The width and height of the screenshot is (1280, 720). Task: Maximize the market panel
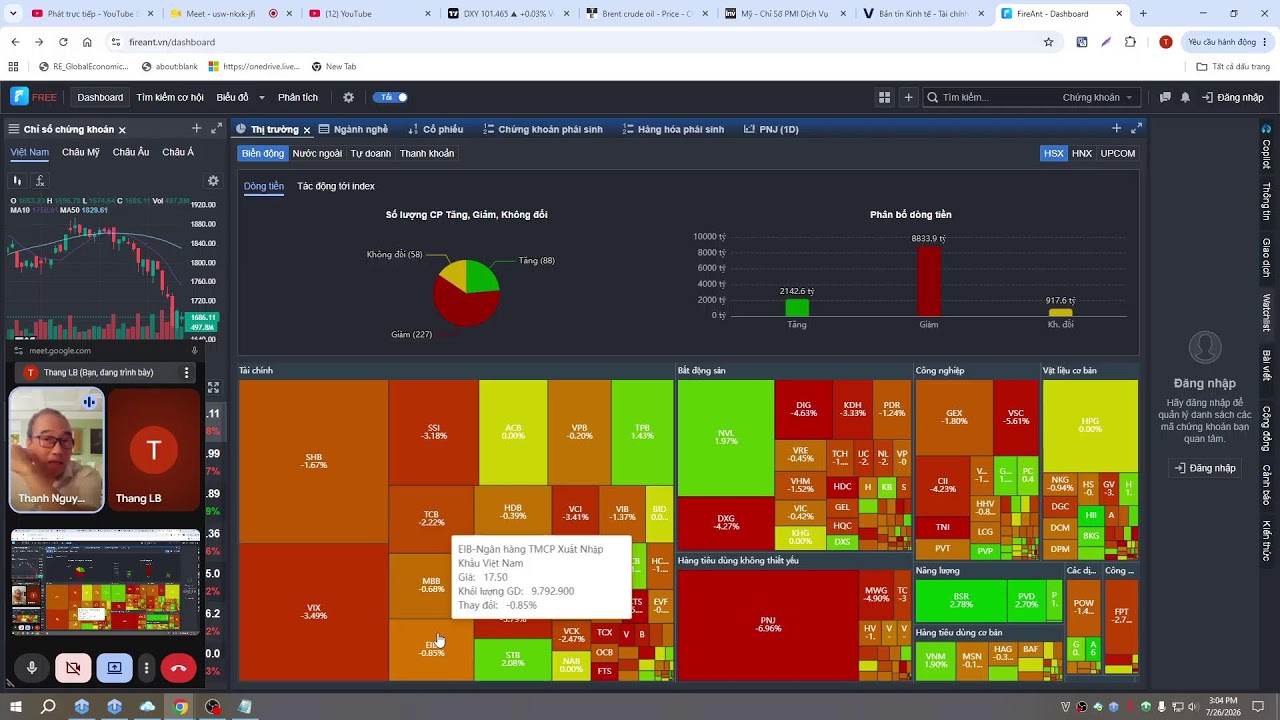(x=1136, y=128)
